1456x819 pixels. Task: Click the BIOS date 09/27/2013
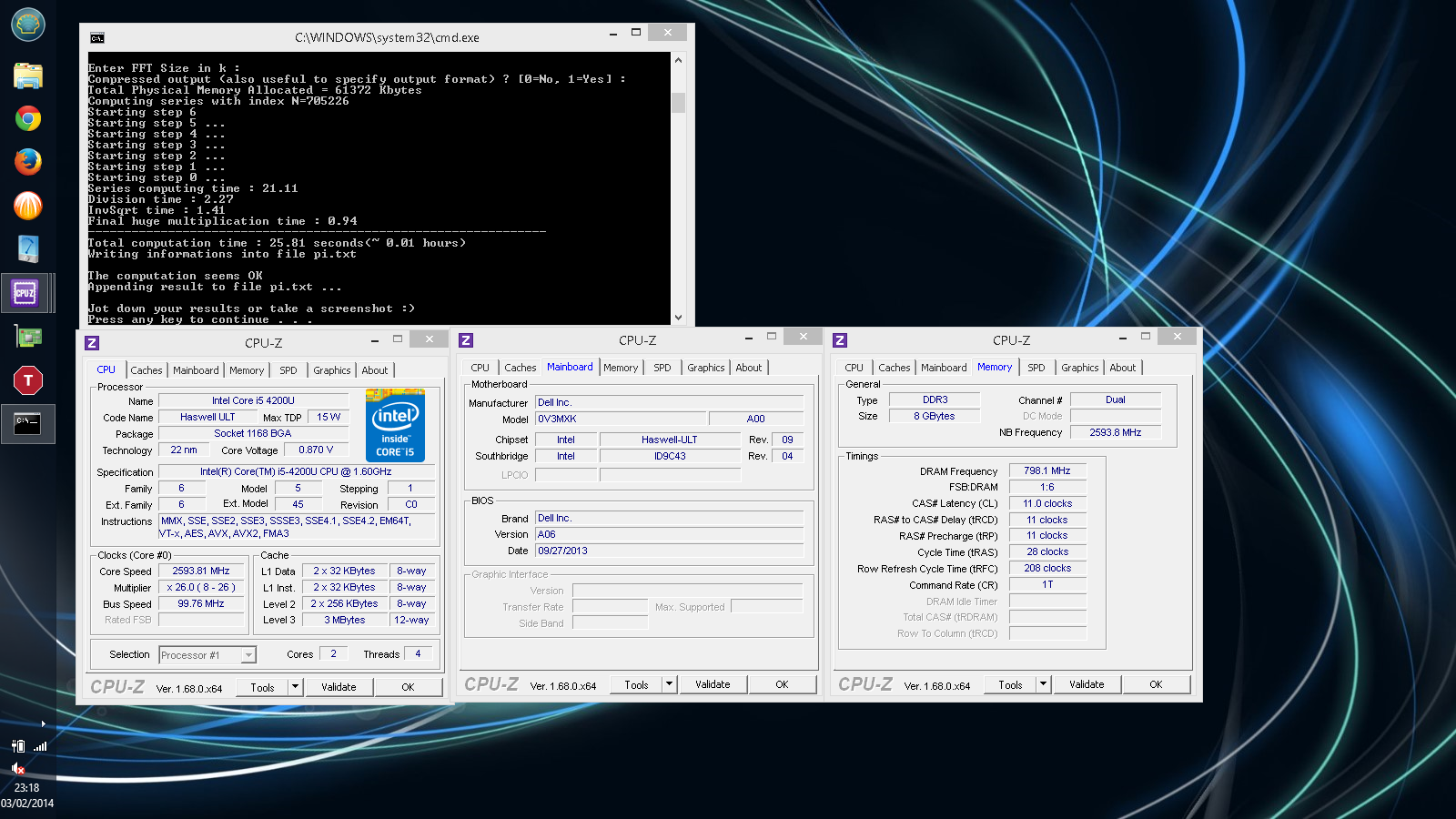coord(669,551)
